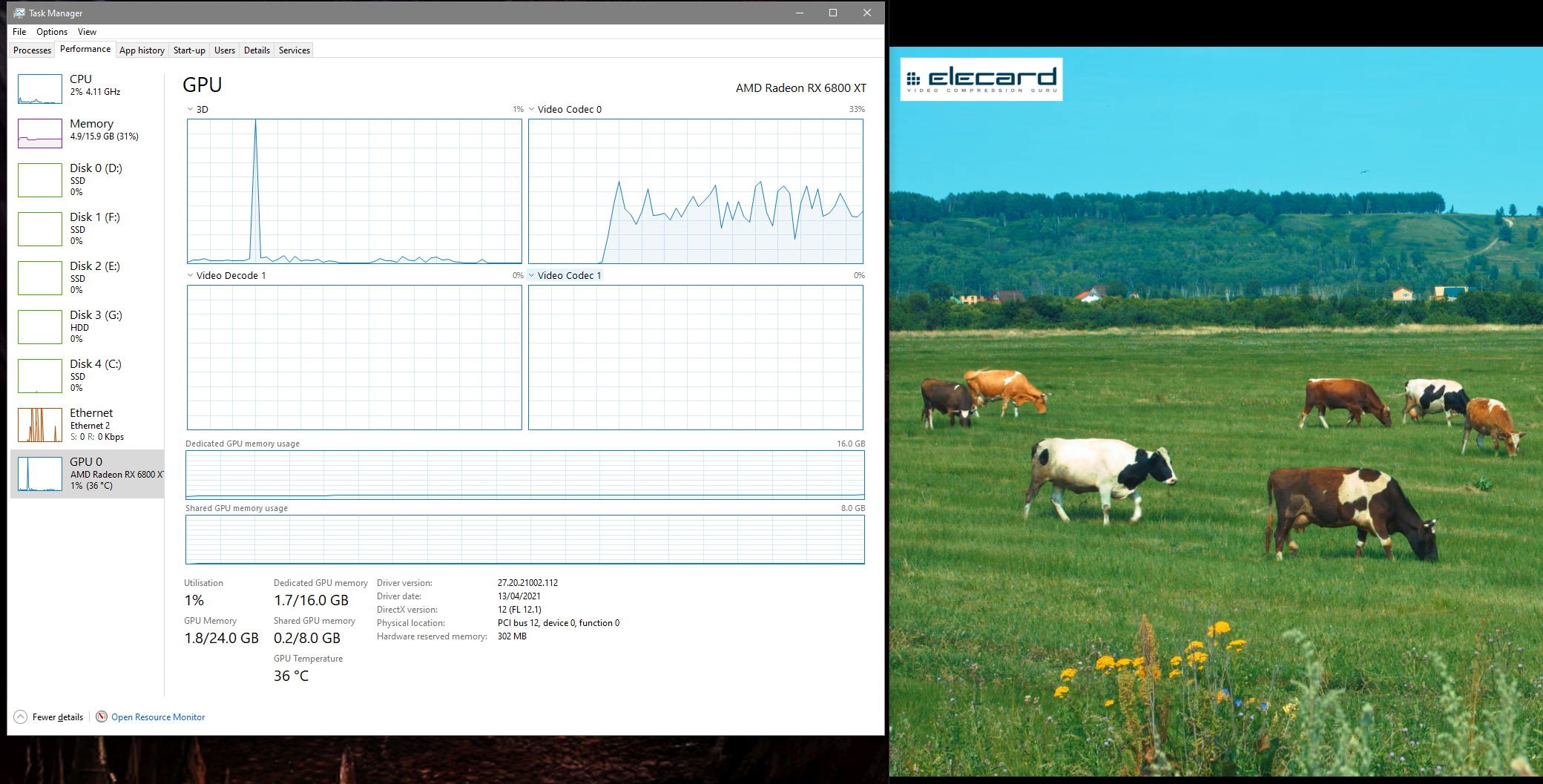This screenshot has width=1543, height=784.
Task: Switch to the Users tab
Action: click(225, 50)
